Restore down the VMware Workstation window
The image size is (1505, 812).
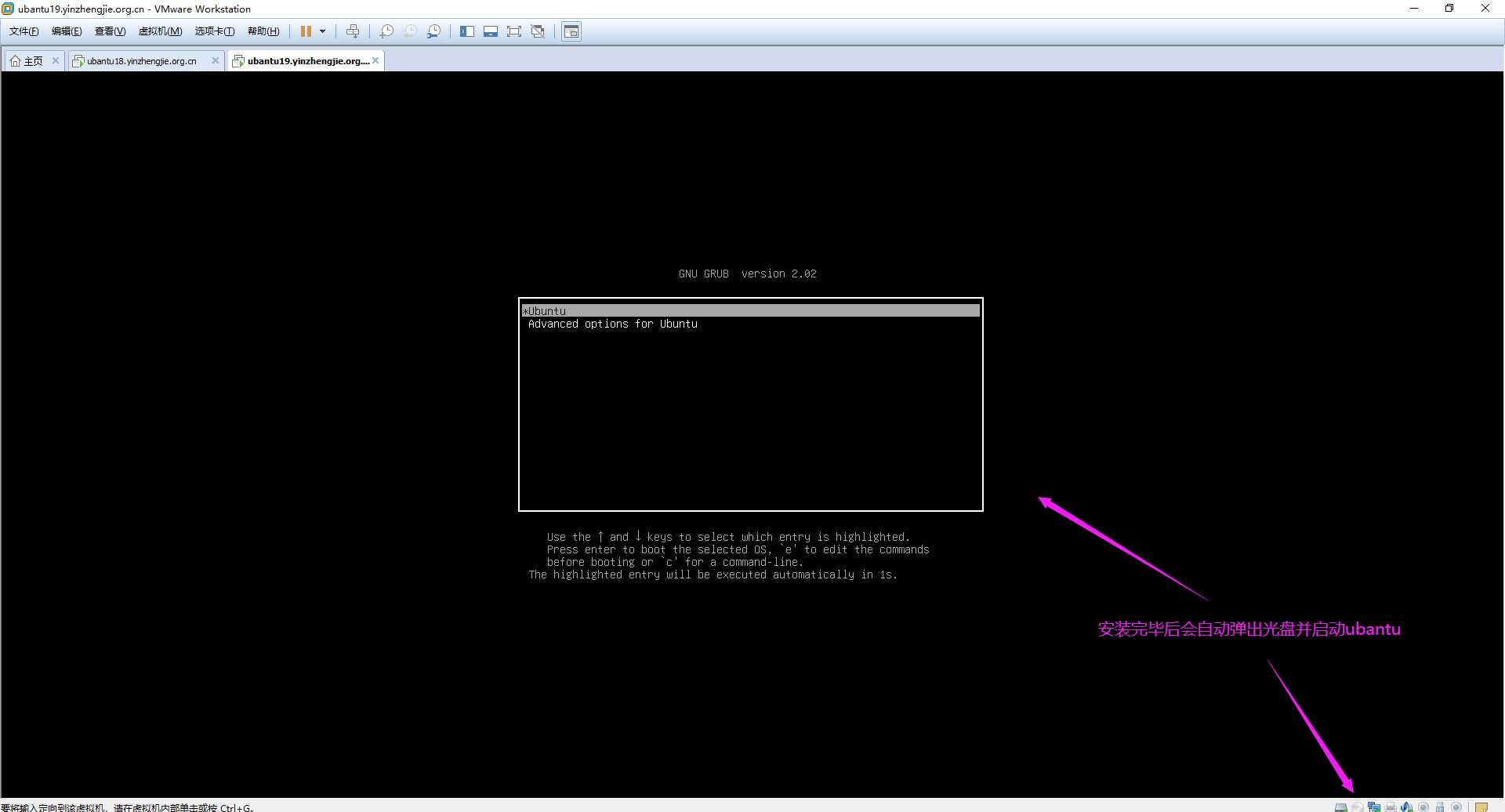point(1449,9)
